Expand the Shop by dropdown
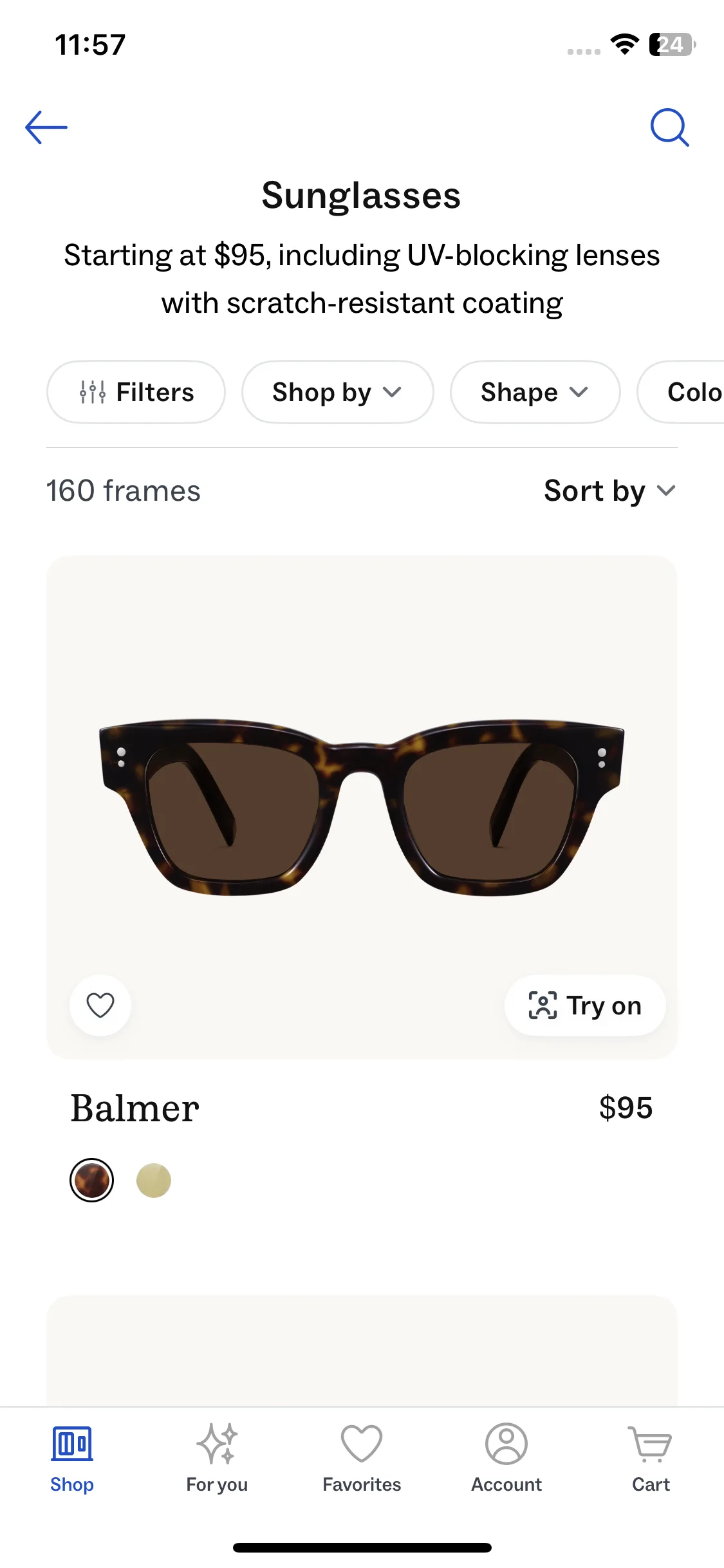This screenshot has height=1568, width=724. tap(337, 392)
